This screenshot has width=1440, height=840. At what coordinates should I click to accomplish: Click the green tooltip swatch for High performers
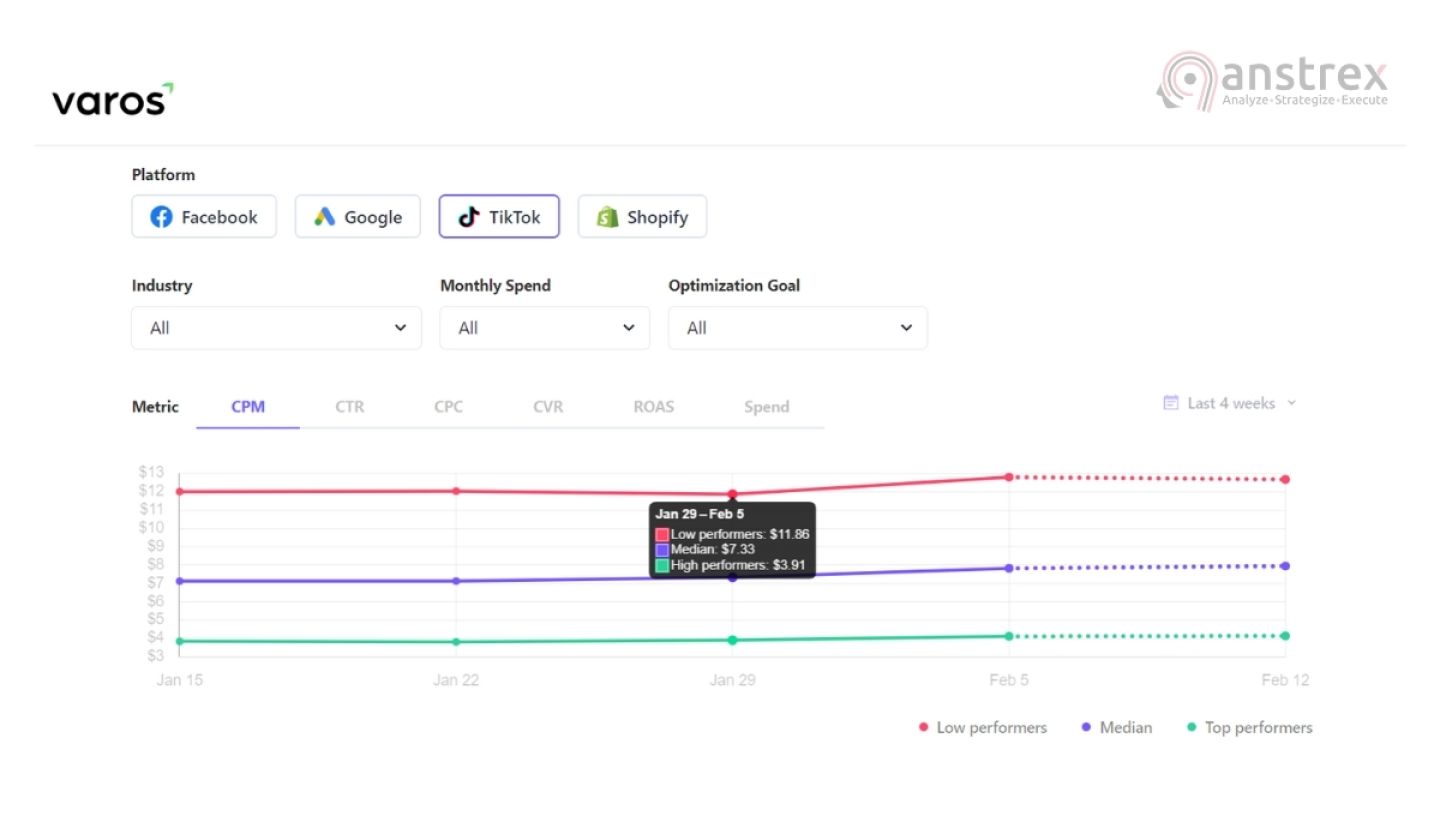point(662,566)
